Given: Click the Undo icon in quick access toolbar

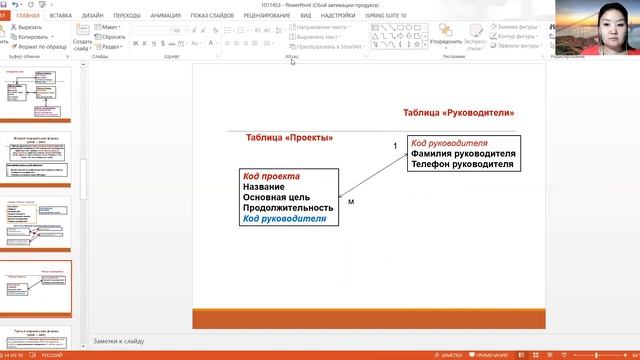Looking at the screenshot, I should point(15,4).
